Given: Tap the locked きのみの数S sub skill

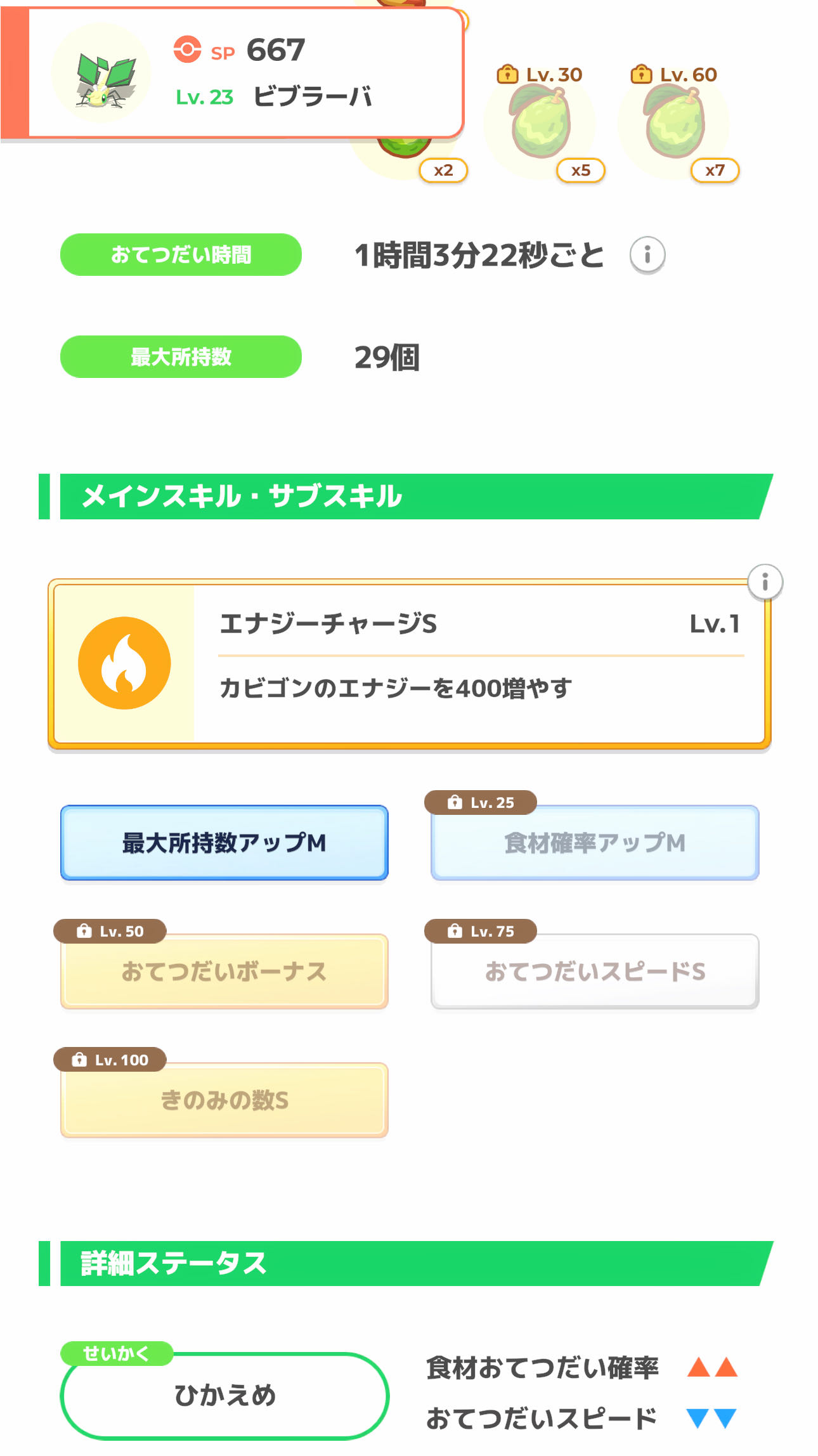Looking at the screenshot, I should pyautogui.click(x=224, y=1100).
